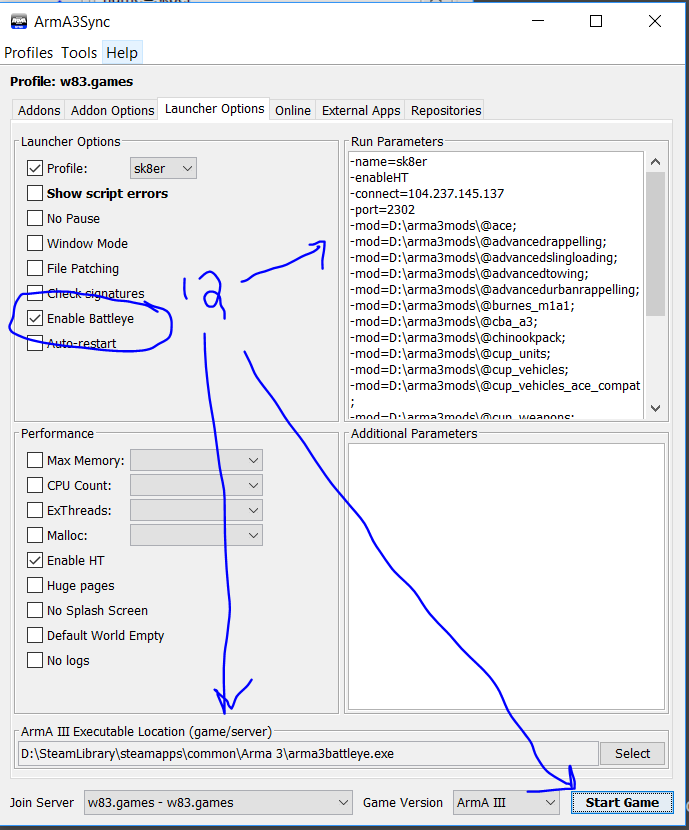Image resolution: width=689 pixels, height=830 pixels.
Task: Toggle Enable Battleye checkbox
Action: (35, 318)
